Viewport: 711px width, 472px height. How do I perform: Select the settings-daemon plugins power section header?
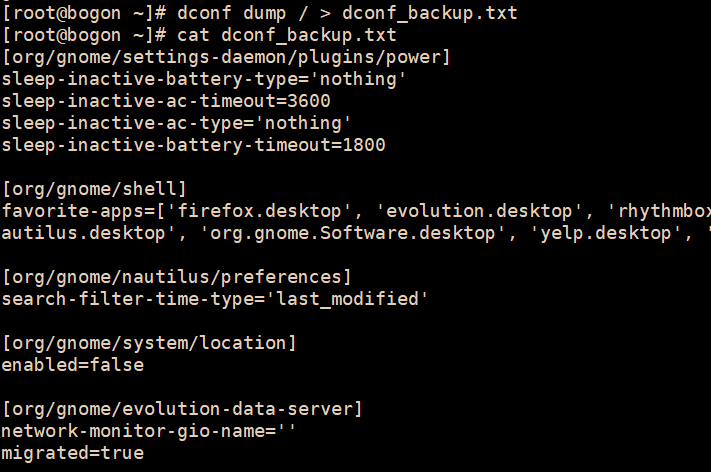226,58
